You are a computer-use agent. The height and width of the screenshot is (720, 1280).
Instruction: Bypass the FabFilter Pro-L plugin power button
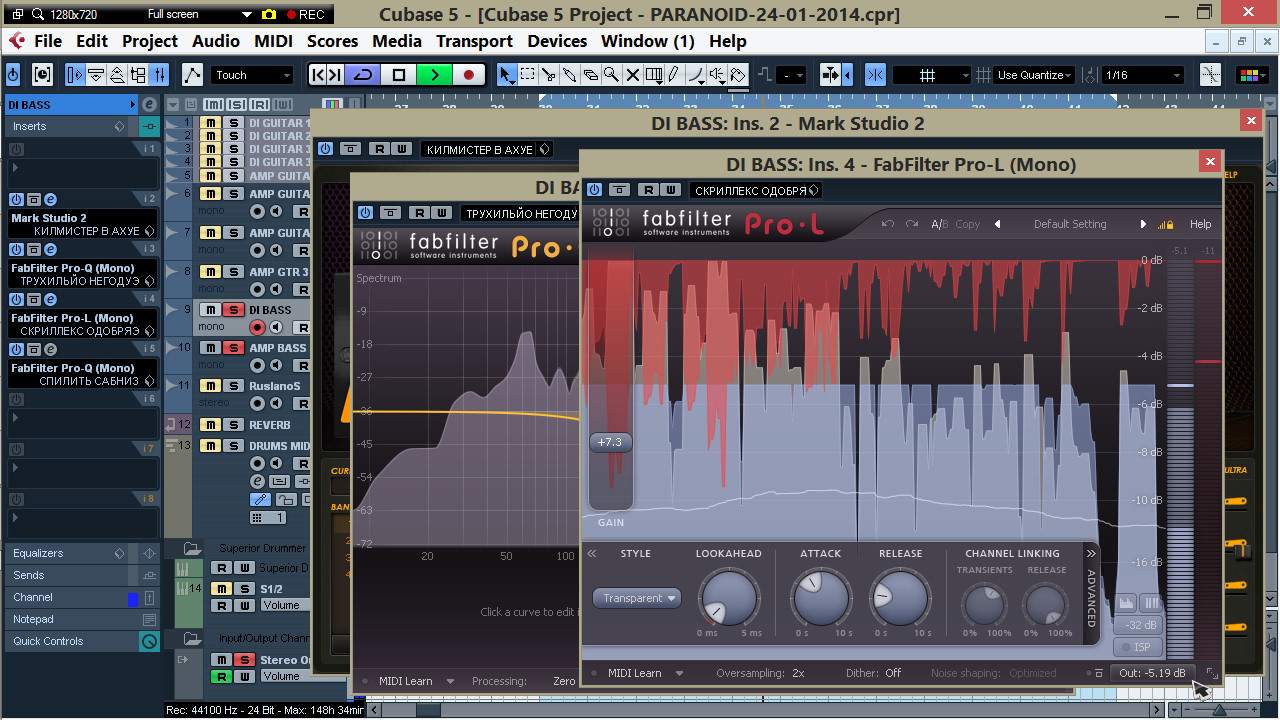594,190
